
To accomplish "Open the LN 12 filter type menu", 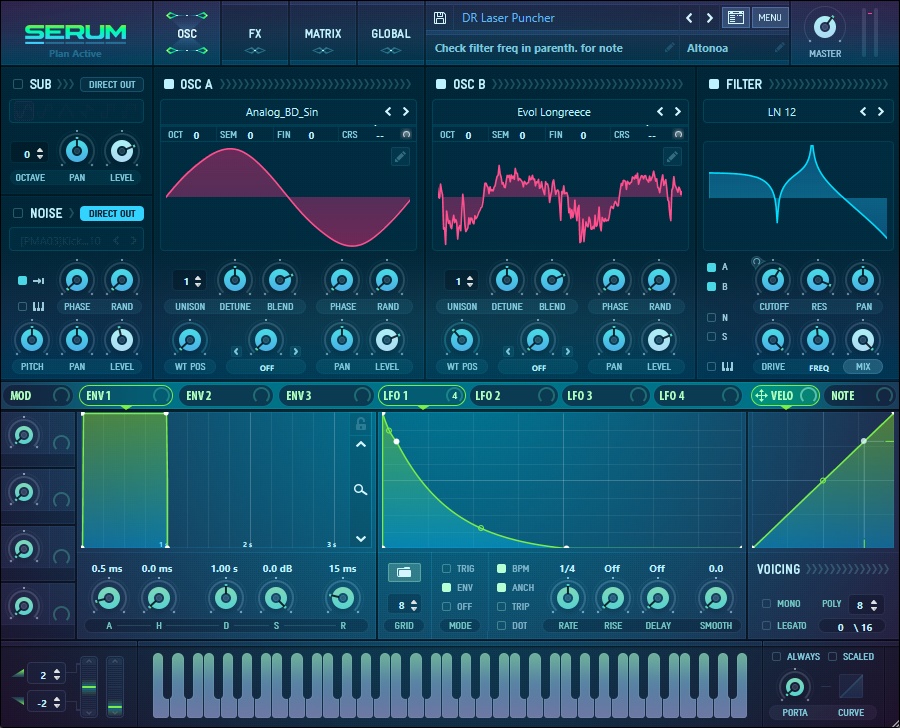I will click(x=782, y=112).
